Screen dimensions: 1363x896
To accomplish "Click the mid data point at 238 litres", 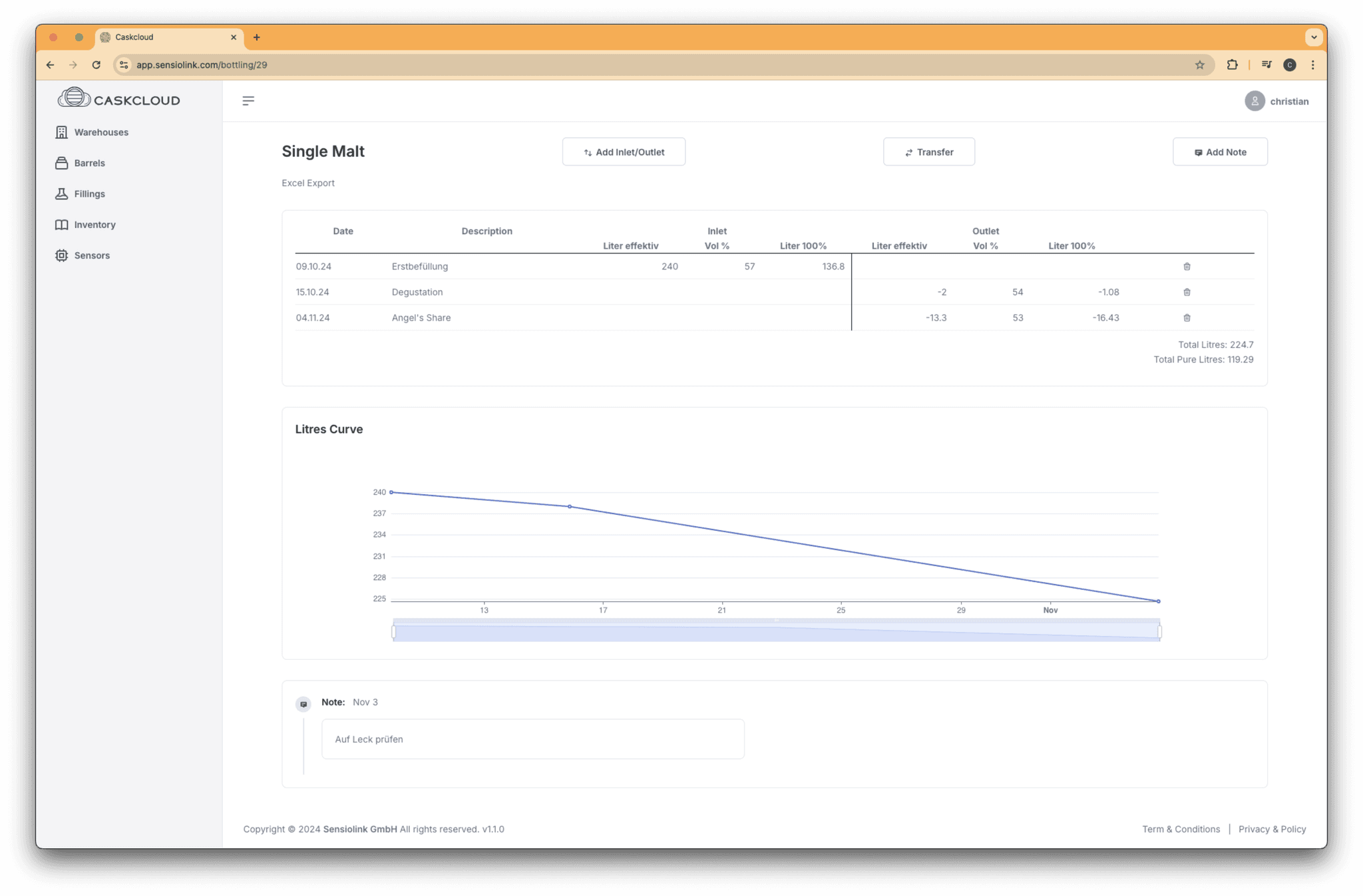I will click(570, 507).
